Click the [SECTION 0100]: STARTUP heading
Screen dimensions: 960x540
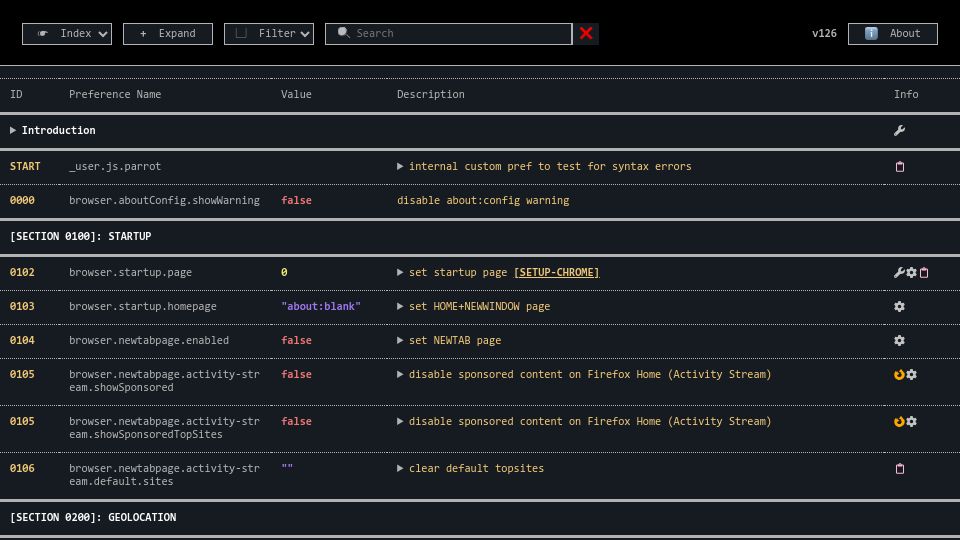click(80, 236)
